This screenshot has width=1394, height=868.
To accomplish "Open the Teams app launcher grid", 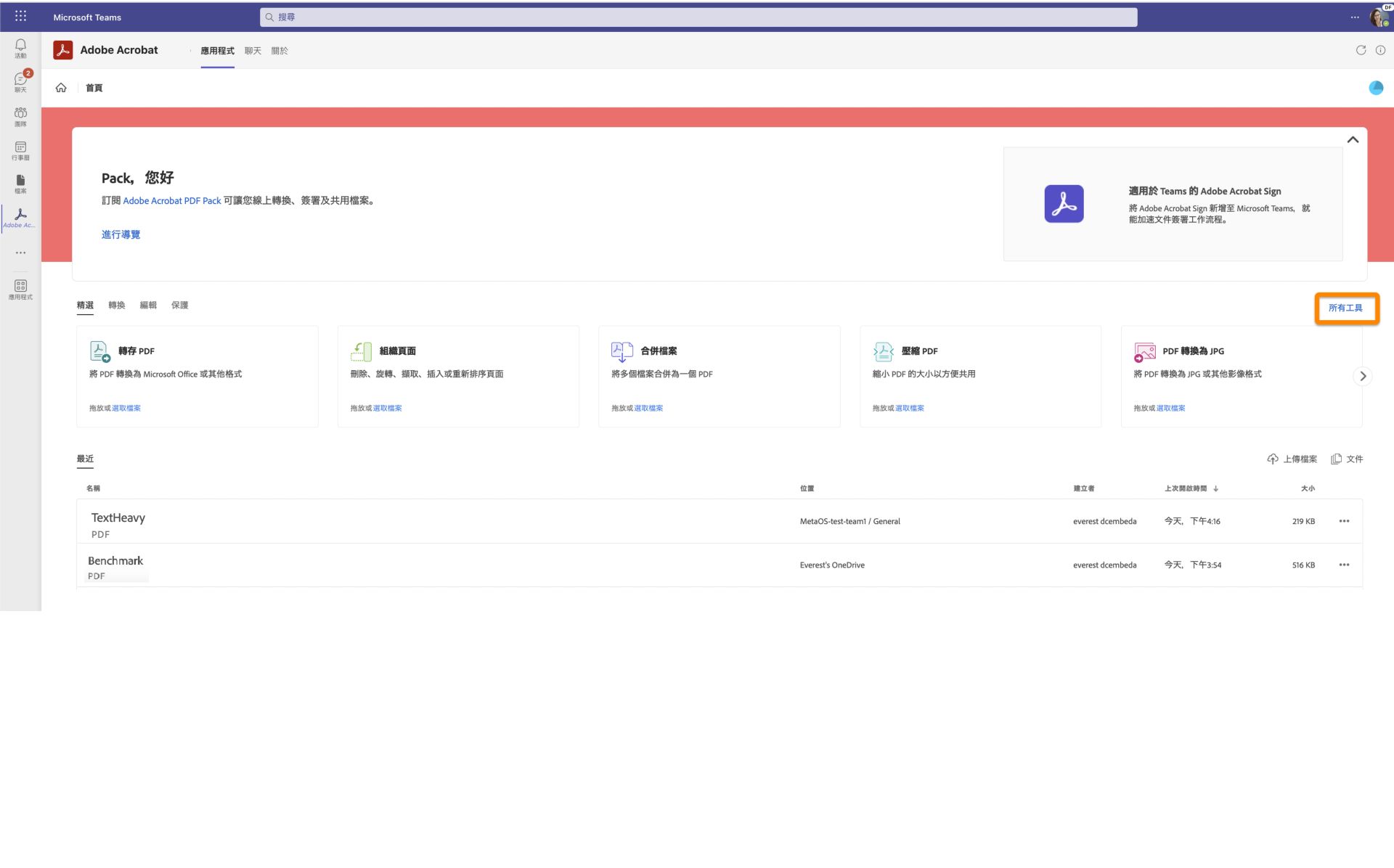I will point(20,16).
